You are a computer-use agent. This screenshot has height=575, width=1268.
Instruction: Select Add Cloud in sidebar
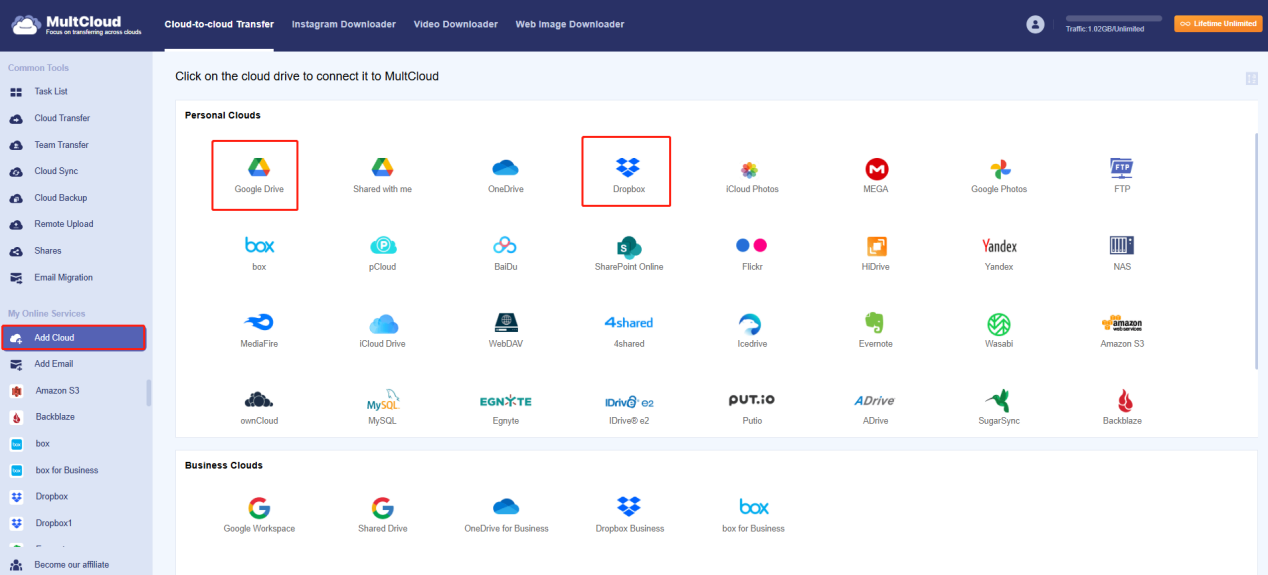click(x=54, y=338)
